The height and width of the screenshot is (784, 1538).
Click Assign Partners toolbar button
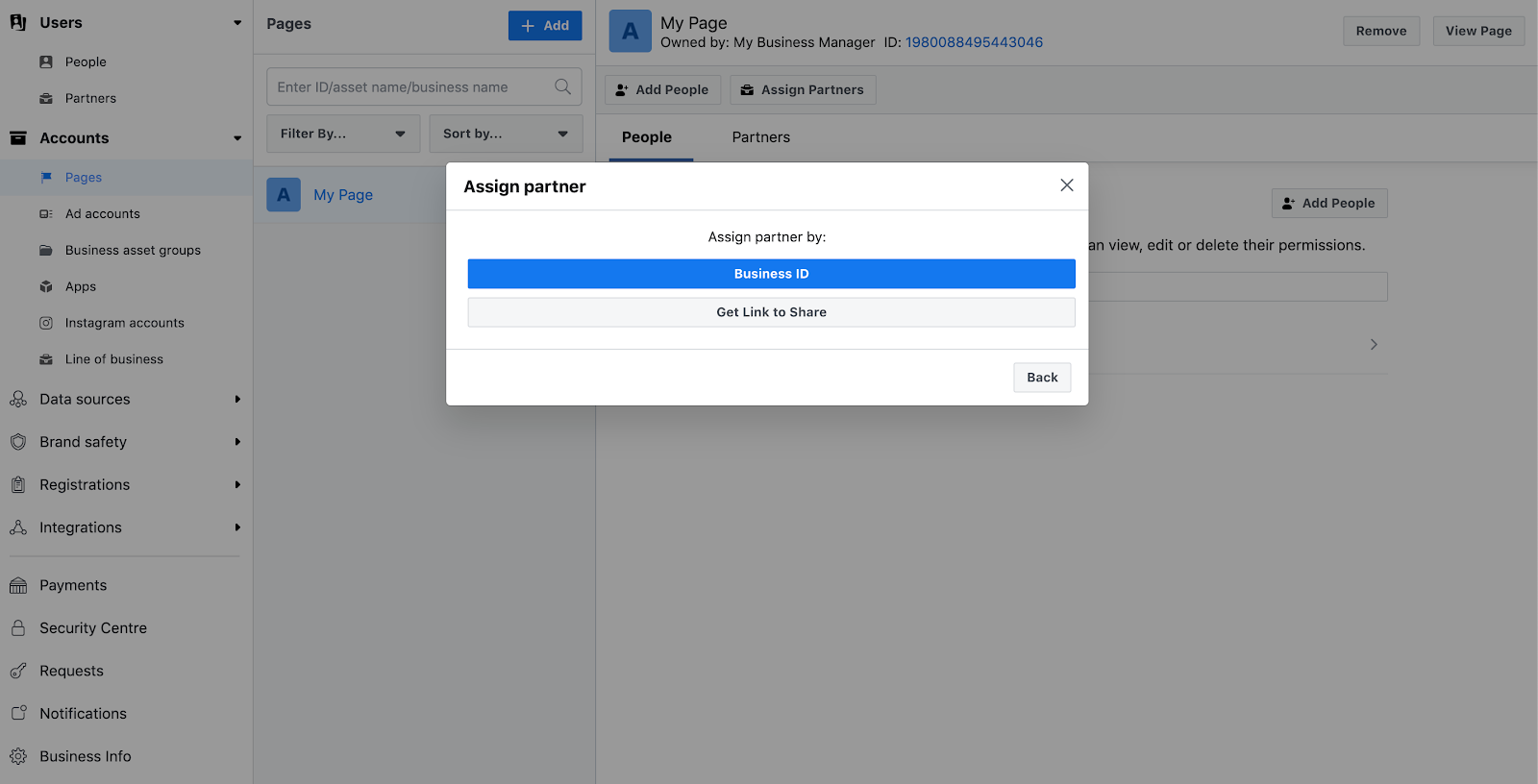[x=803, y=89]
